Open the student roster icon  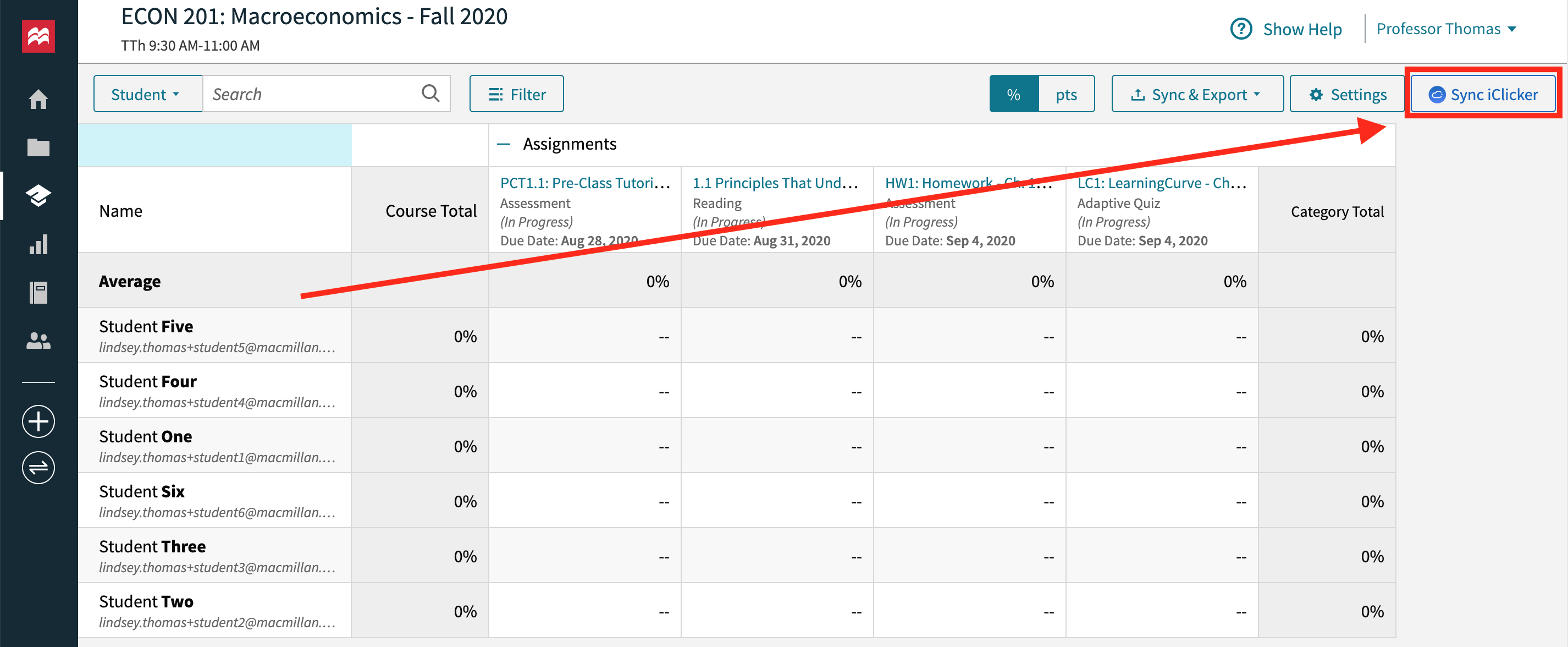click(38, 341)
